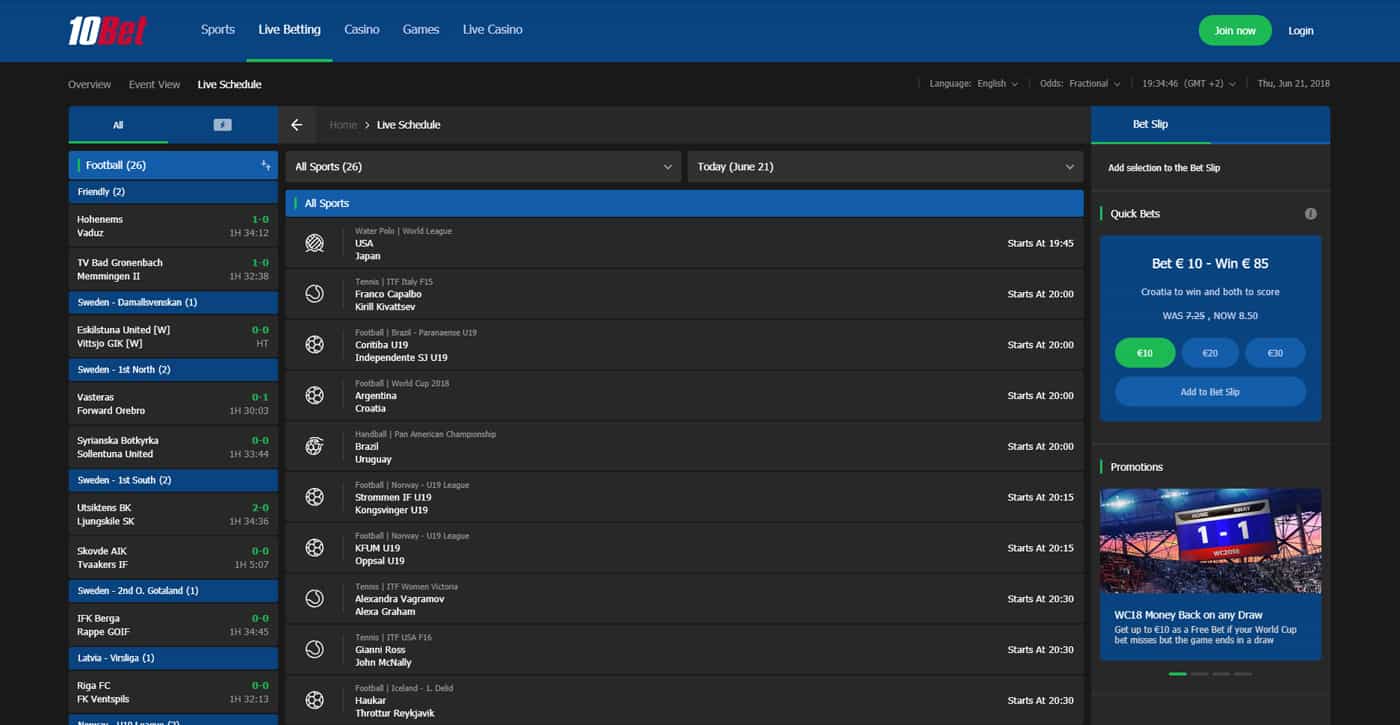Switch to the Event View tab
Screen dimensions: 1400x725
click(155, 85)
